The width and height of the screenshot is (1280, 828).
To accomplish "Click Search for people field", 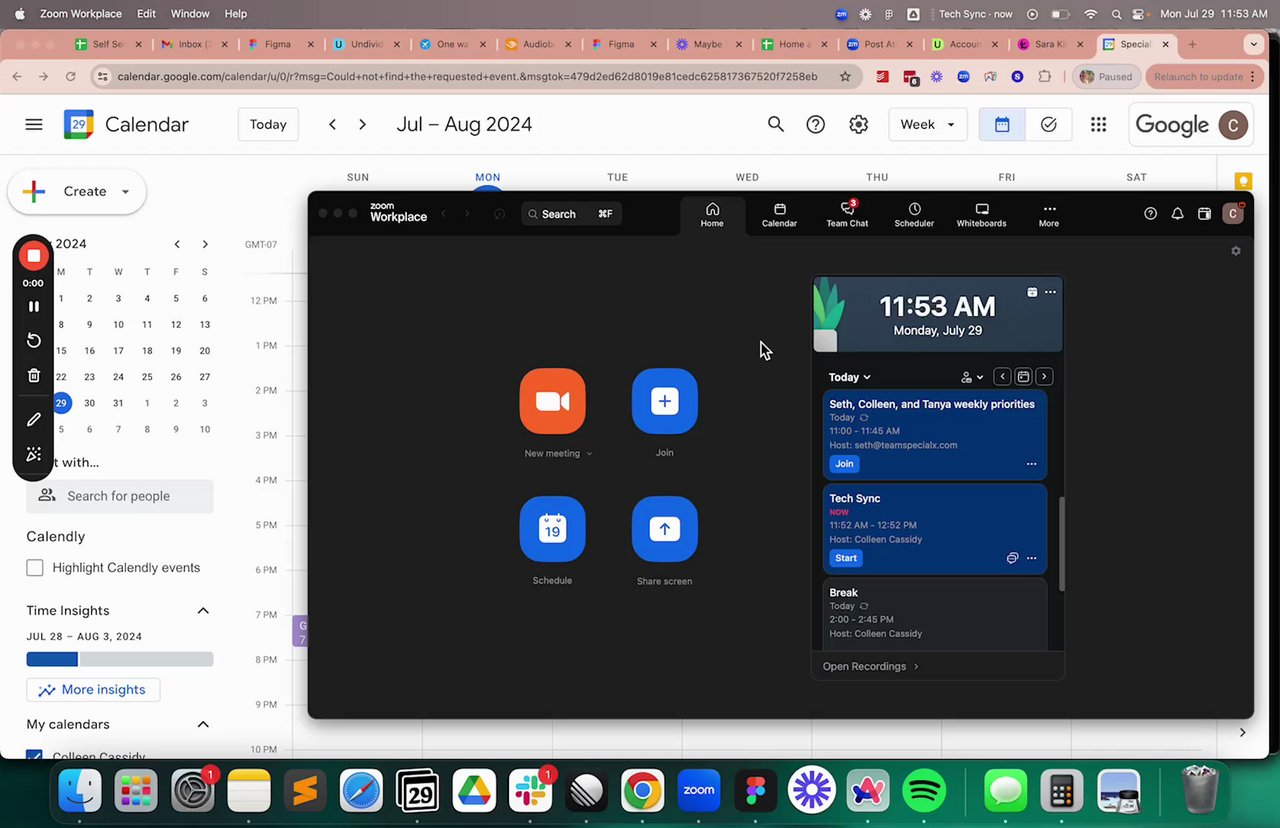I will pyautogui.click(x=120, y=496).
